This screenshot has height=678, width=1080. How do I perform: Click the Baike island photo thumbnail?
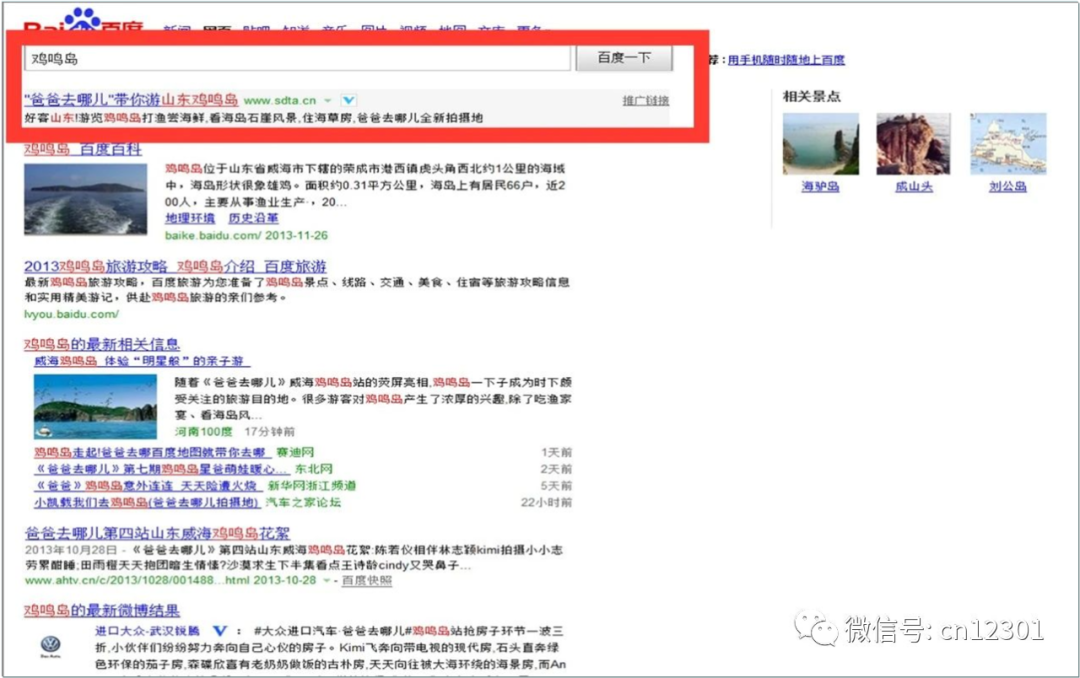coord(85,199)
